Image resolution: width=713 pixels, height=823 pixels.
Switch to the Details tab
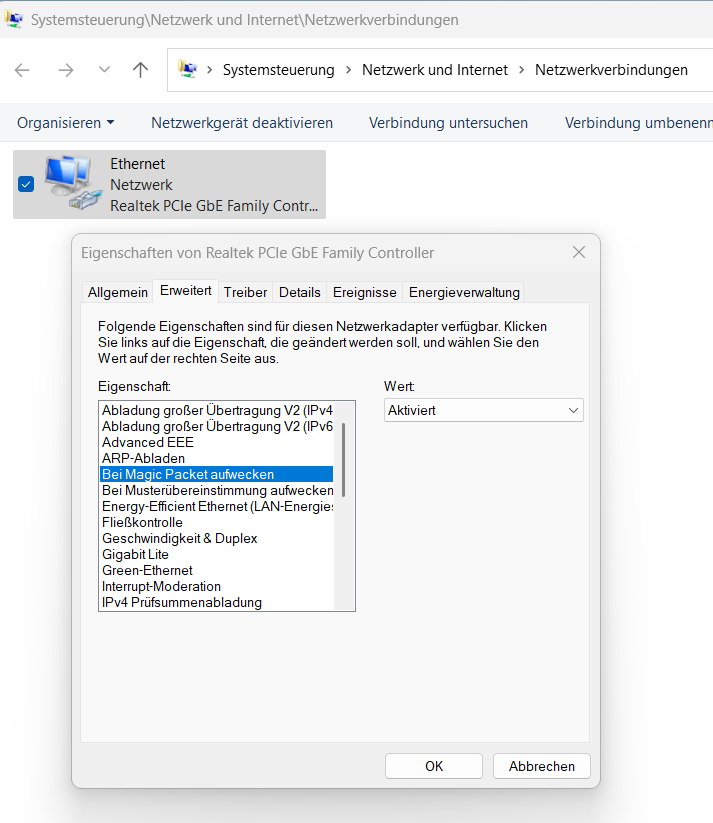click(300, 292)
